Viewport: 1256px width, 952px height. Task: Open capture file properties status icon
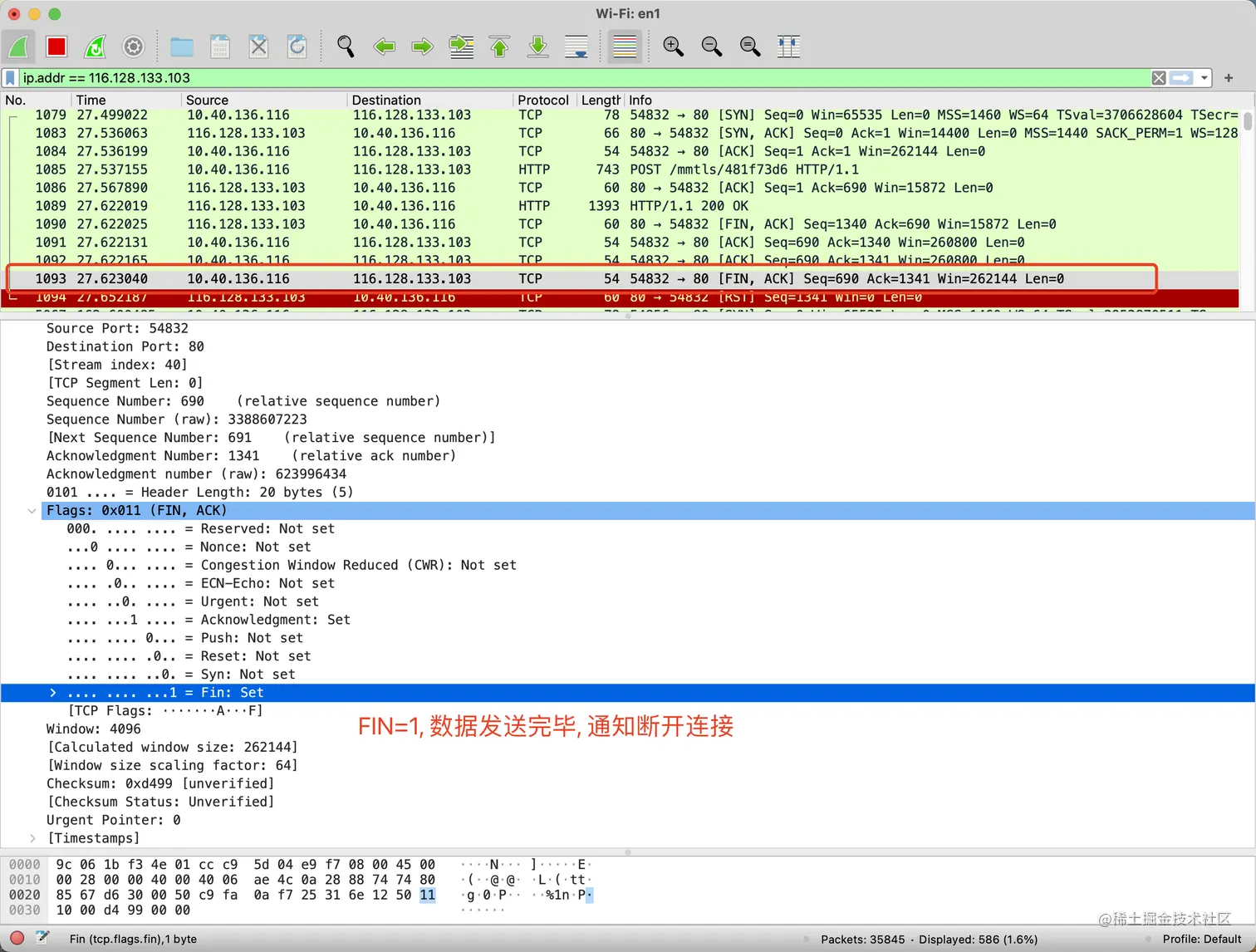pyautogui.click(x=42, y=939)
